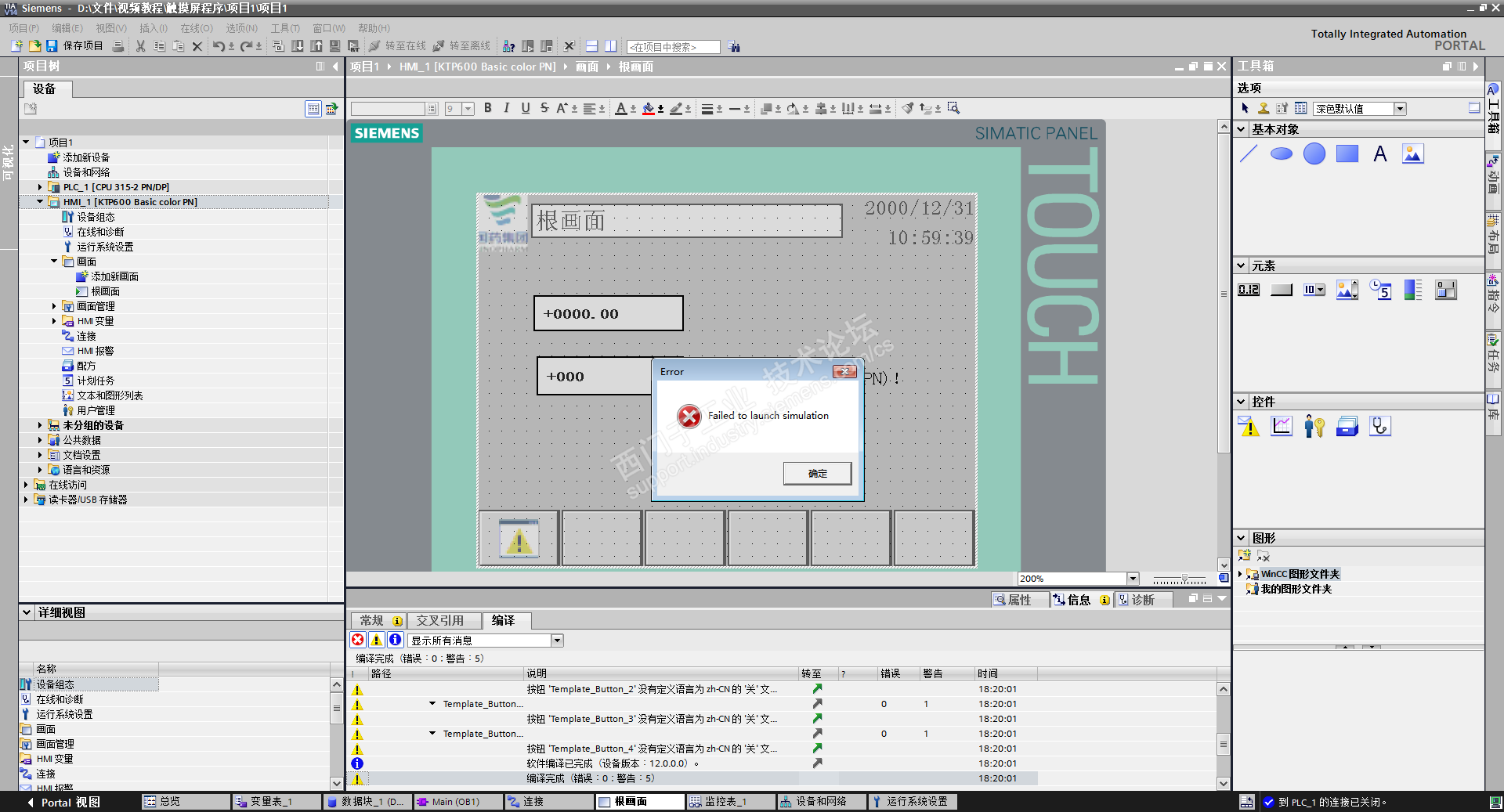This screenshot has width=1504, height=812.
Task: Open 设备和网络 from the bottom editor bar
Action: coord(821,802)
